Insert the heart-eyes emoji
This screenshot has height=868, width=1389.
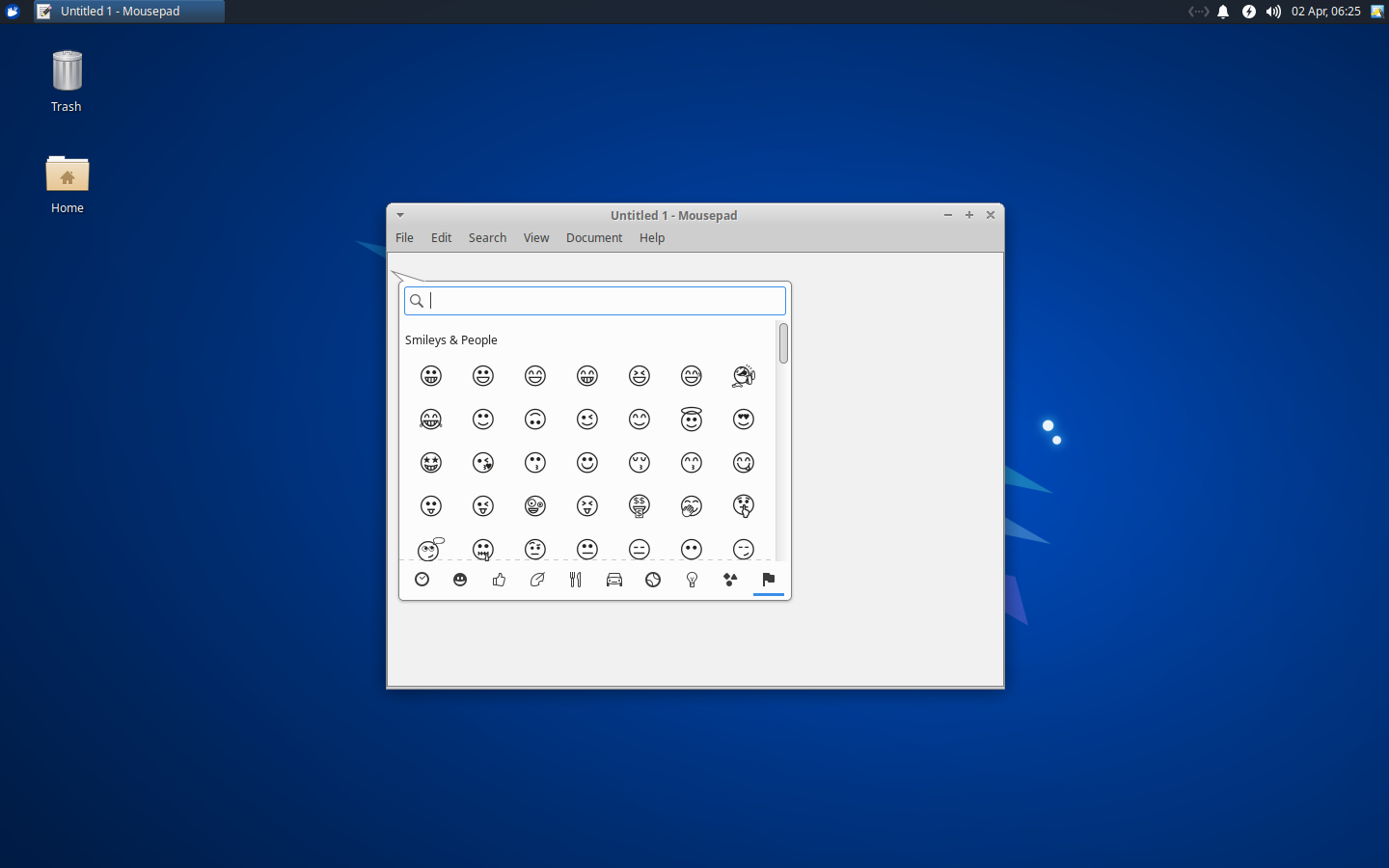pyautogui.click(x=744, y=420)
